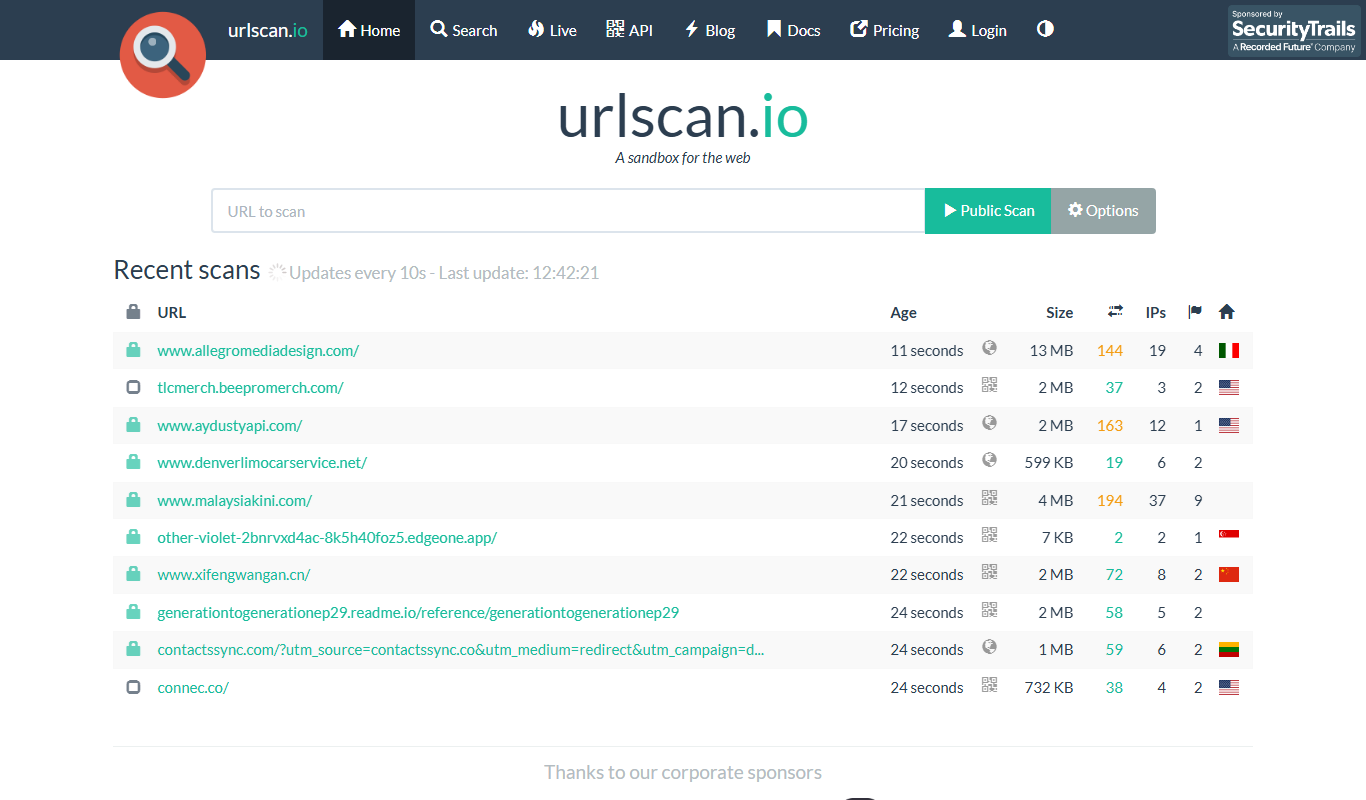
Task: Click Italian flag in allegromediadesign row
Action: [1229, 351]
